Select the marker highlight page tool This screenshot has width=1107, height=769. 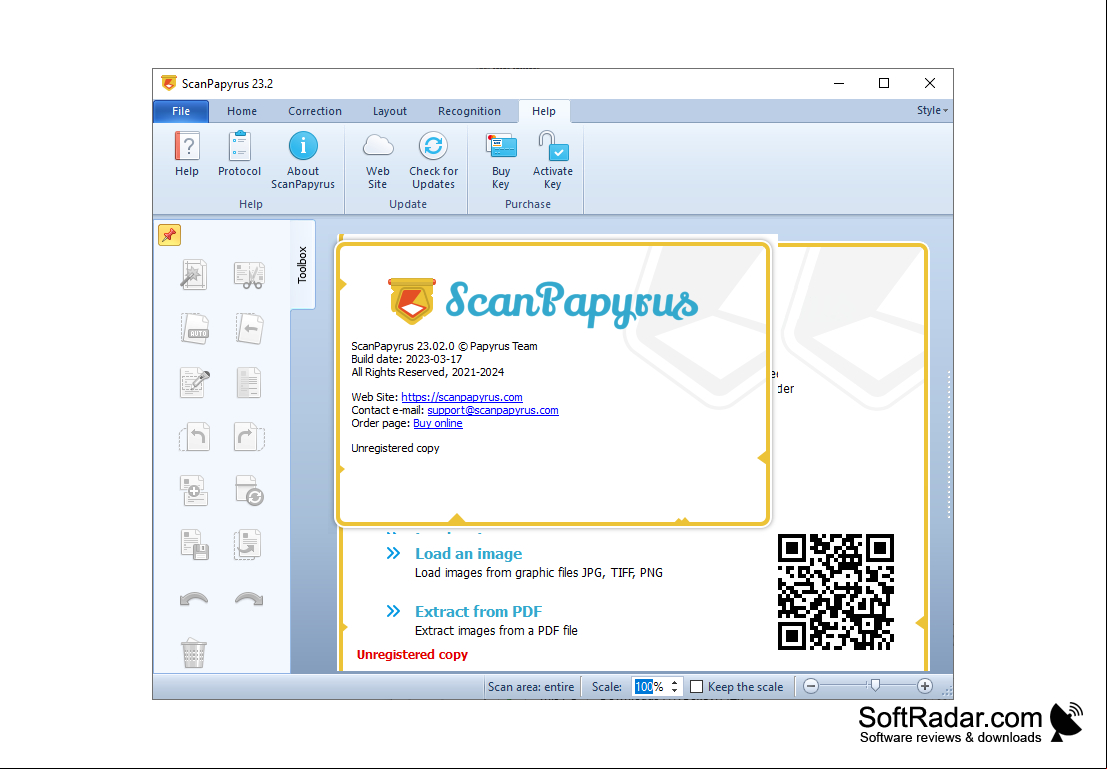point(195,383)
